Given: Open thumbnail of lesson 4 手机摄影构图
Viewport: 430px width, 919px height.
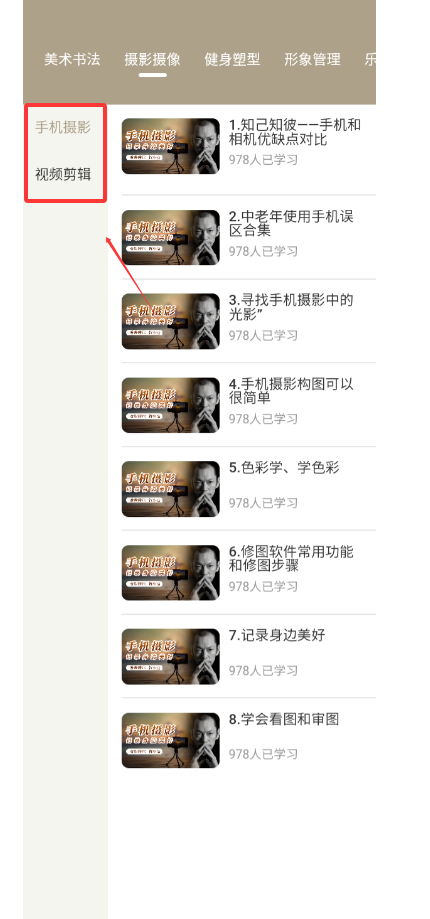Looking at the screenshot, I should point(170,405).
